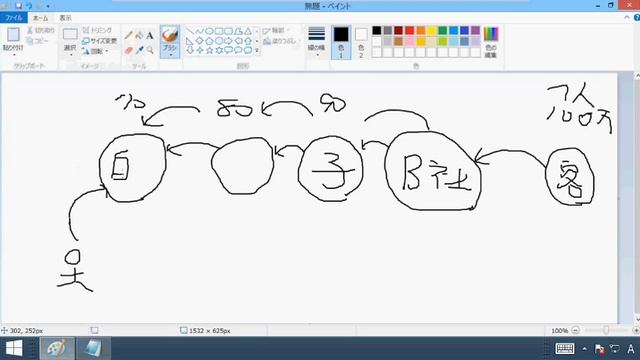Choose the Six-point star shape
Viewport: 640px width, 360px height.
pyautogui.click(x=219, y=50)
